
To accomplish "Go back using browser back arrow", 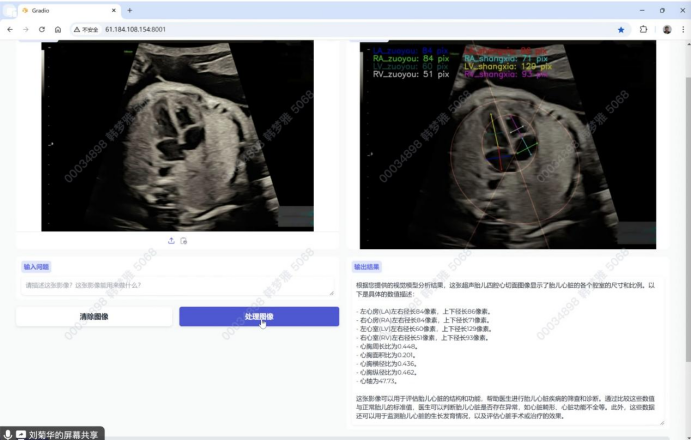I will click(11, 30).
